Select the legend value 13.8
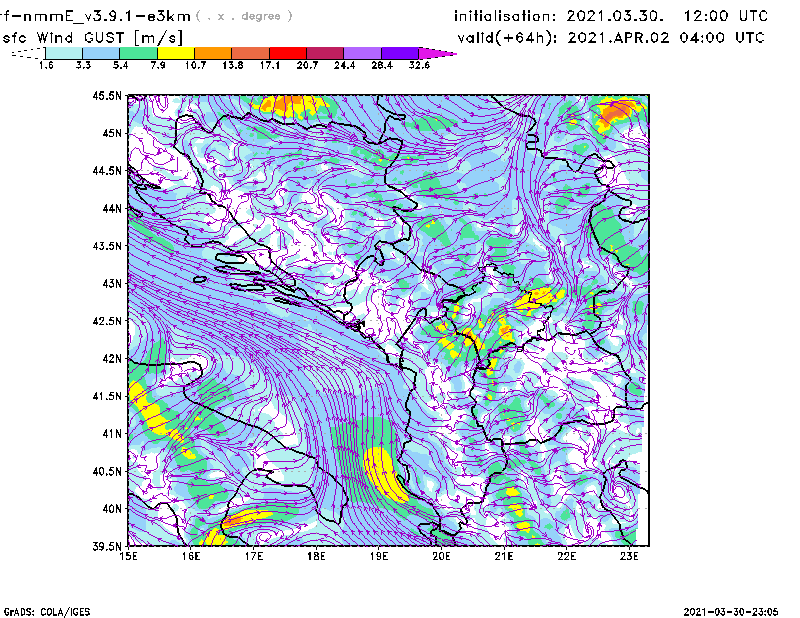800x618 pixels. pyautogui.click(x=233, y=65)
